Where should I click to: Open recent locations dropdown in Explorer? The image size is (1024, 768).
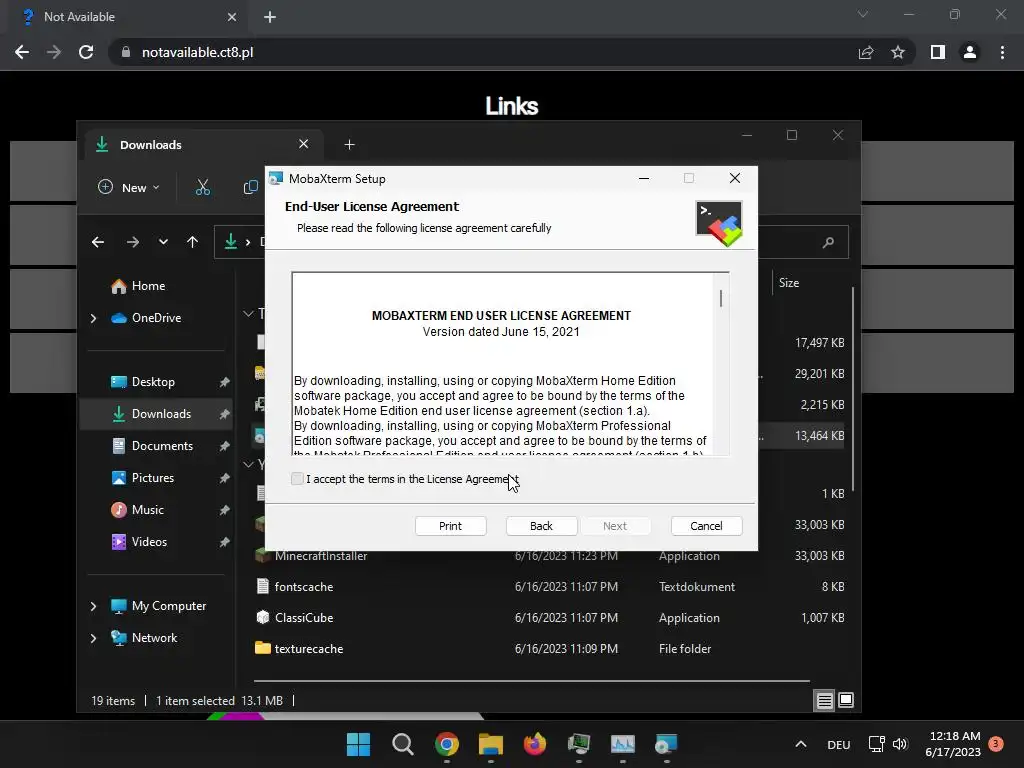coord(163,242)
